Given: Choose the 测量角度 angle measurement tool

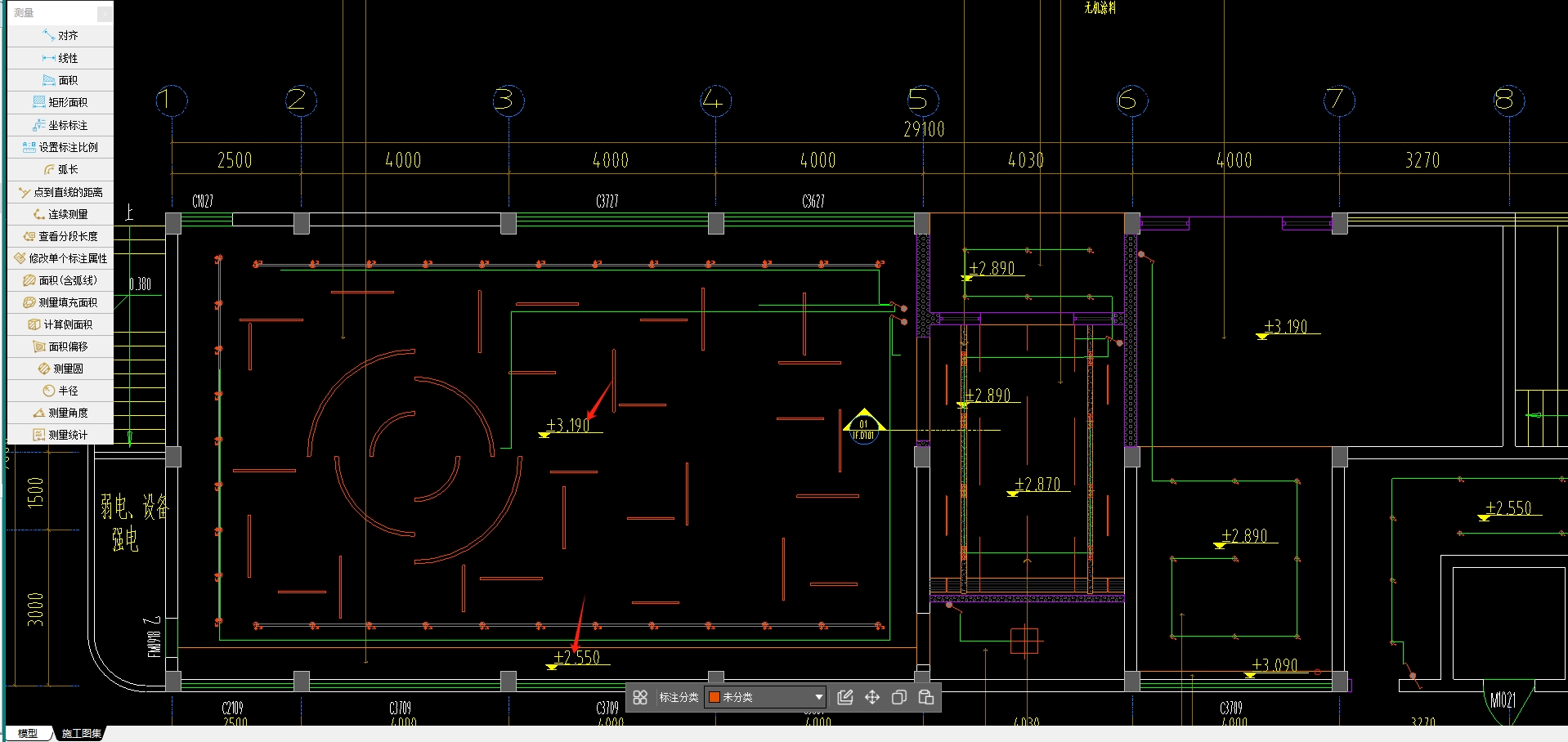Looking at the screenshot, I should (60, 413).
